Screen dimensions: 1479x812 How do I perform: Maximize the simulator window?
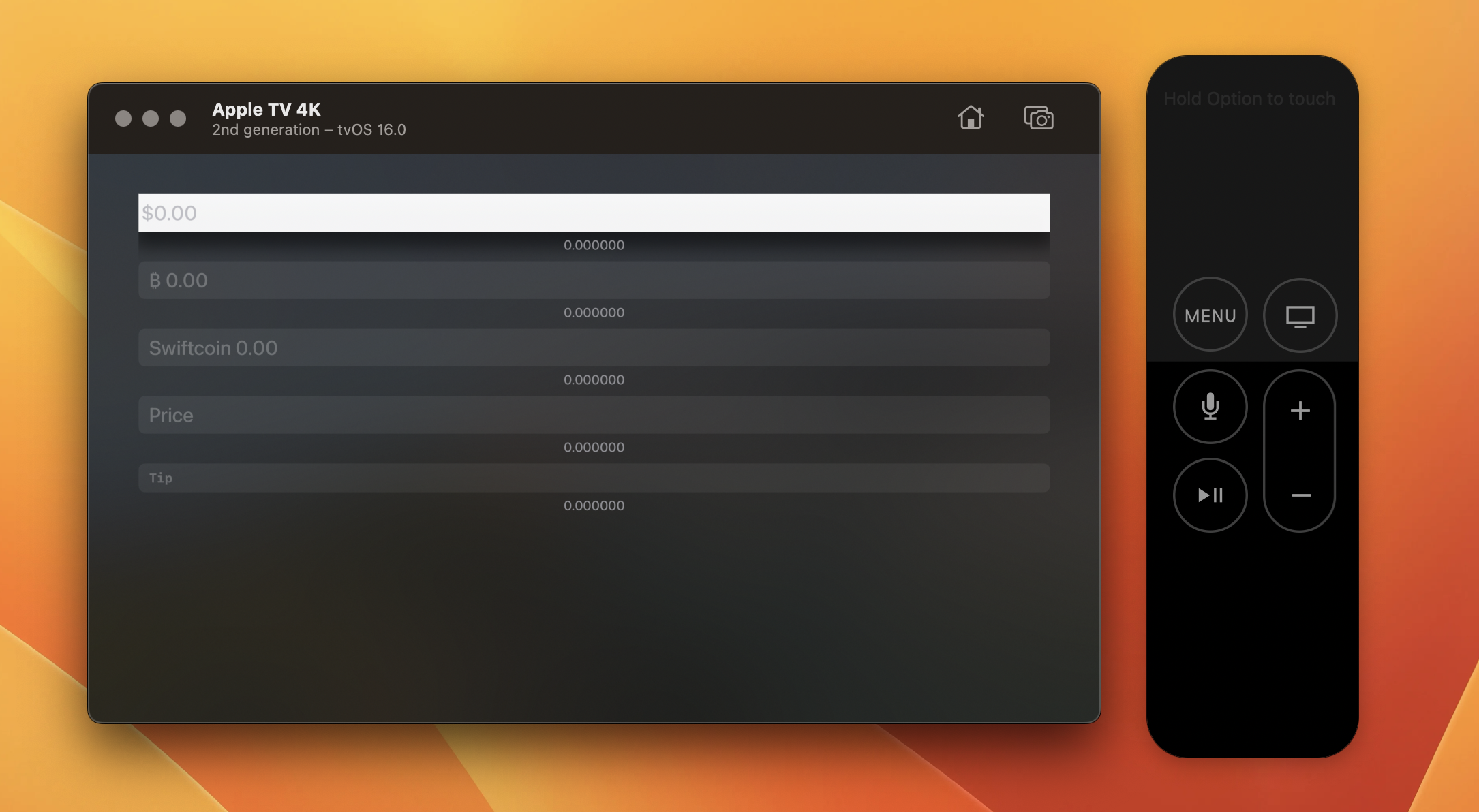pos(178,119)
